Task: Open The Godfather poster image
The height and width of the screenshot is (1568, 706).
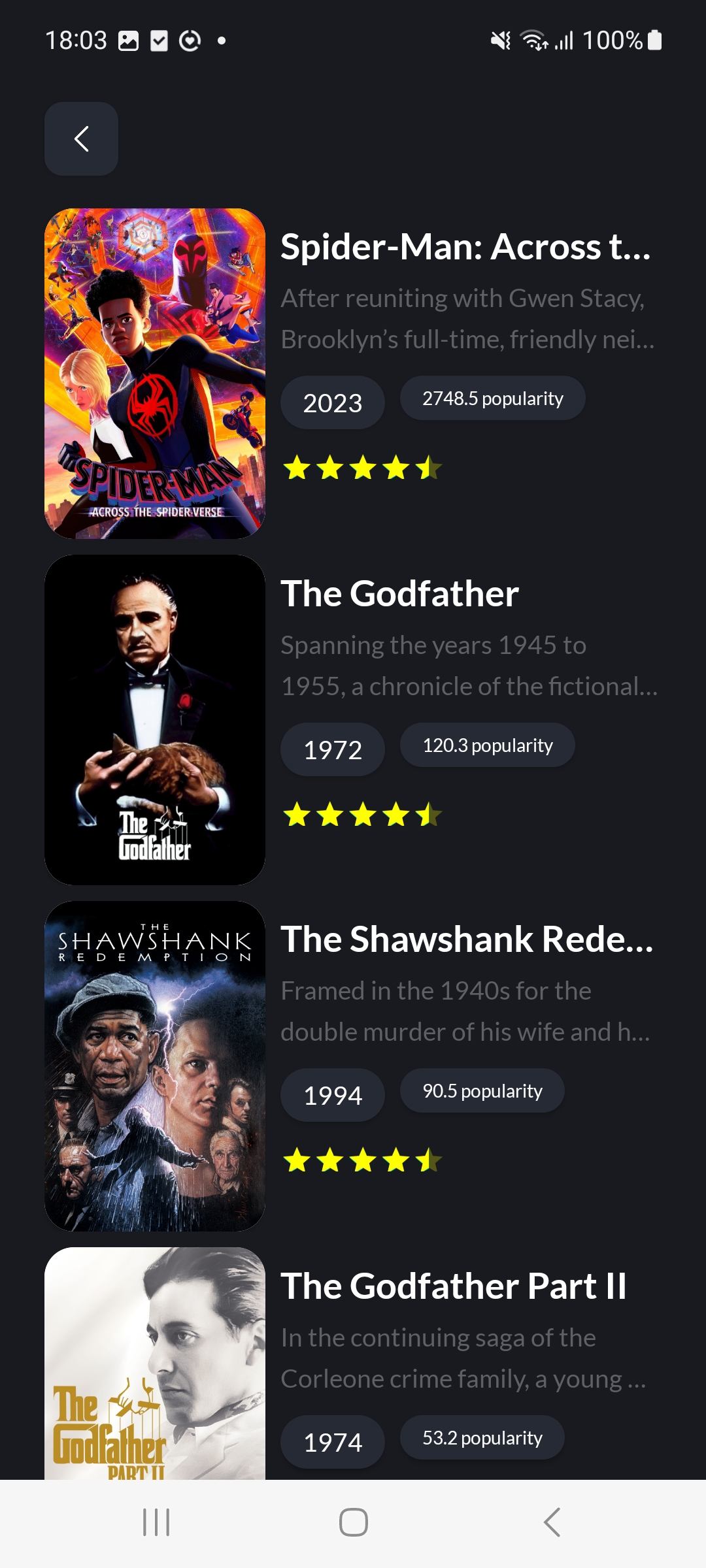Action: (155, 720)
